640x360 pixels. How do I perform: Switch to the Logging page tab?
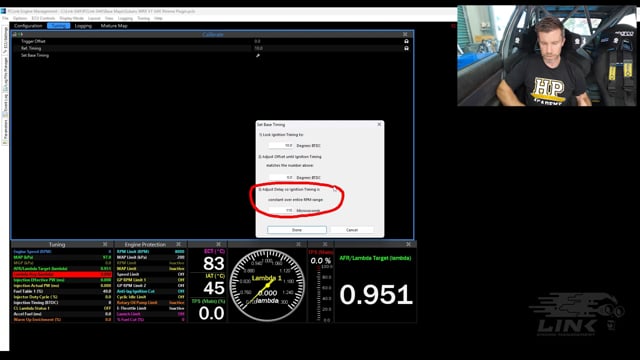83,26
